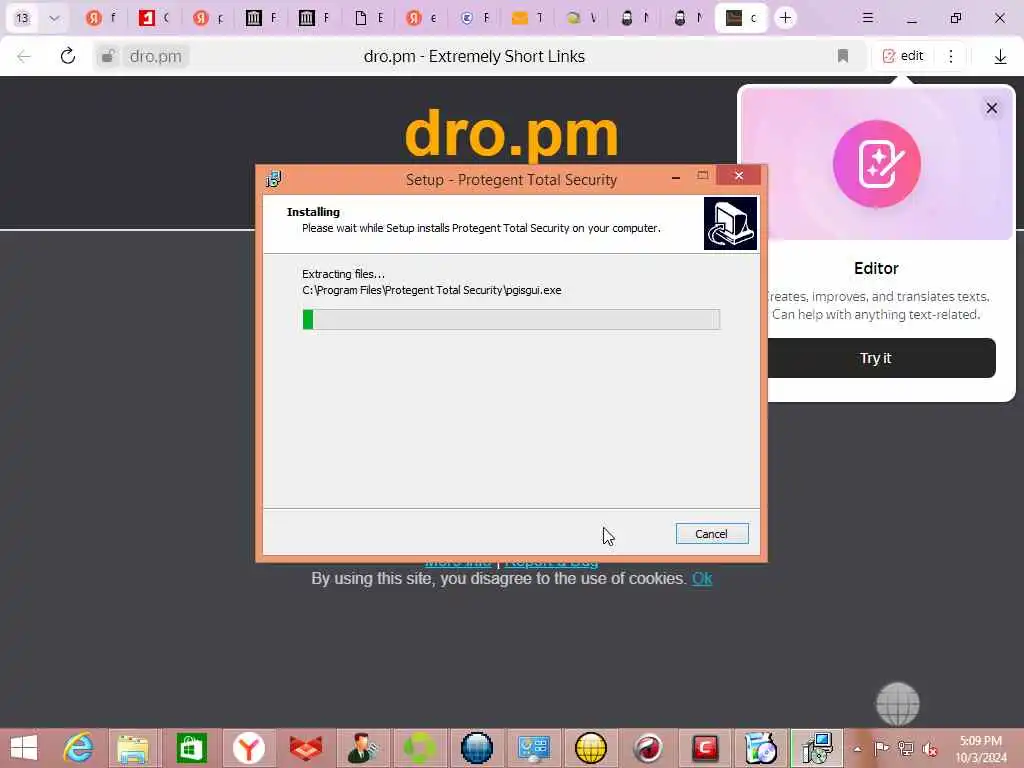Open the tab counter showing 13
This screenshot has width=1024, height=768.
(23, 18)
